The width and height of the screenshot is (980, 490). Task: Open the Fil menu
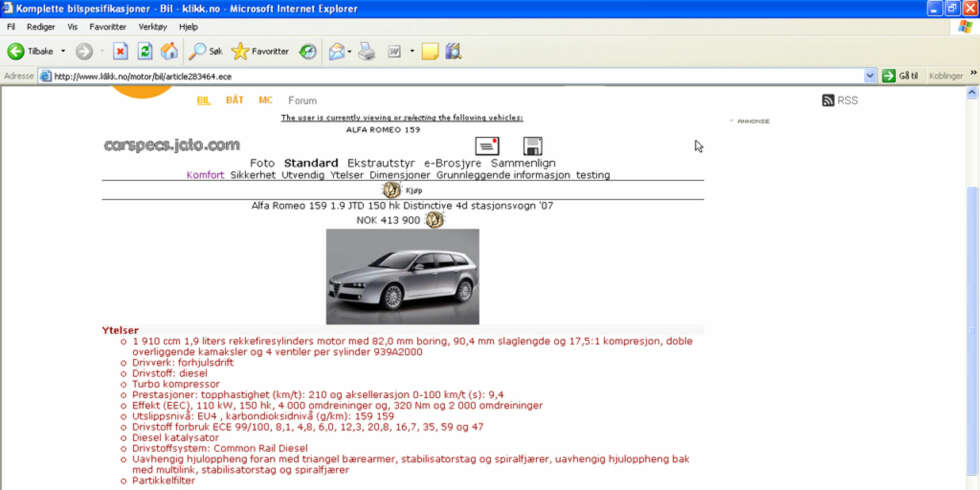[x=11, y=27]
